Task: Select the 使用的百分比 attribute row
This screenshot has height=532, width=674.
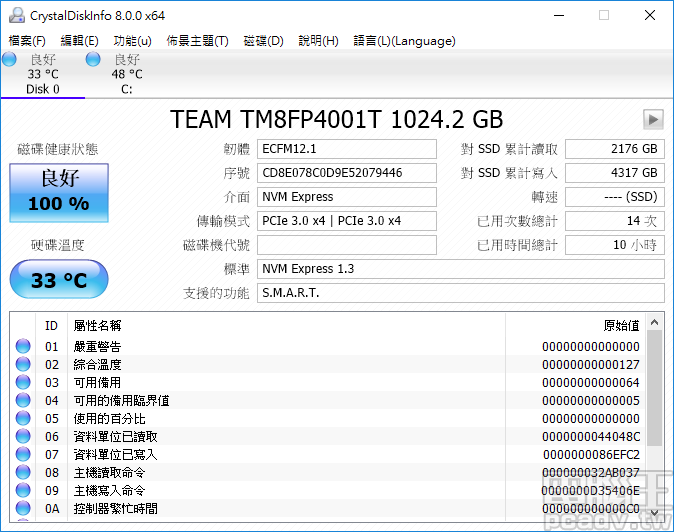Action: click(x=328, y=419)
